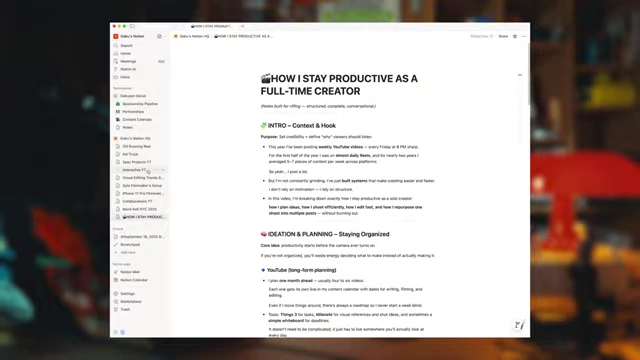Screen dimensions: 640x360
Task: Open a new tab with the plus button
Action: click(242, 26)
